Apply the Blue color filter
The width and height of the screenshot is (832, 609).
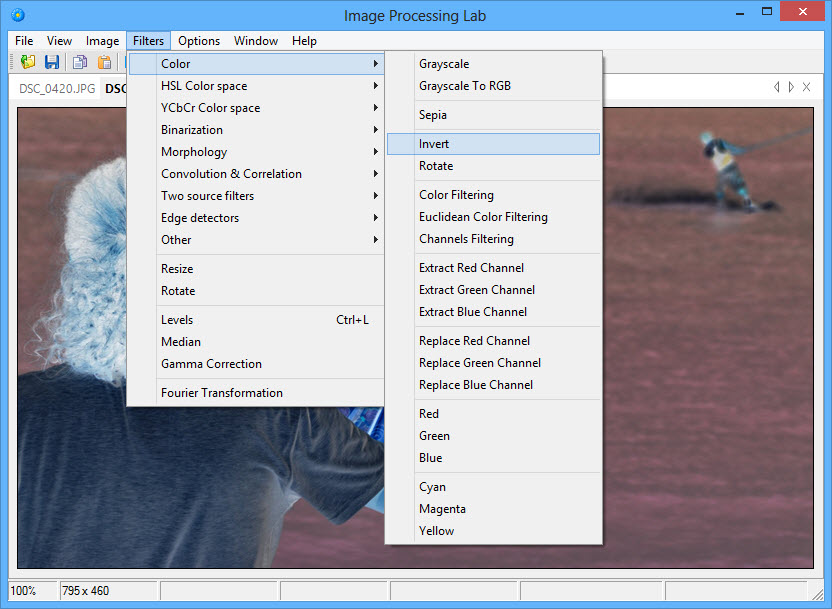coord(493,458)
